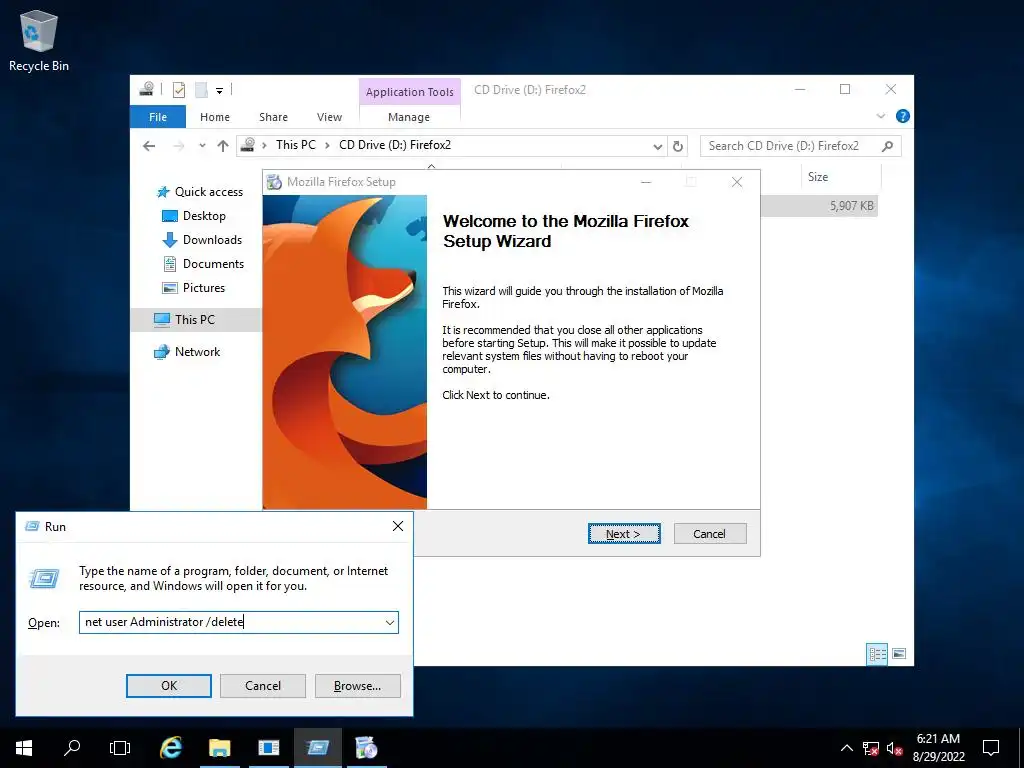The image size is (1024, 768).
Task: Select This PC in the navigation pane
Action: click(195, 319)
